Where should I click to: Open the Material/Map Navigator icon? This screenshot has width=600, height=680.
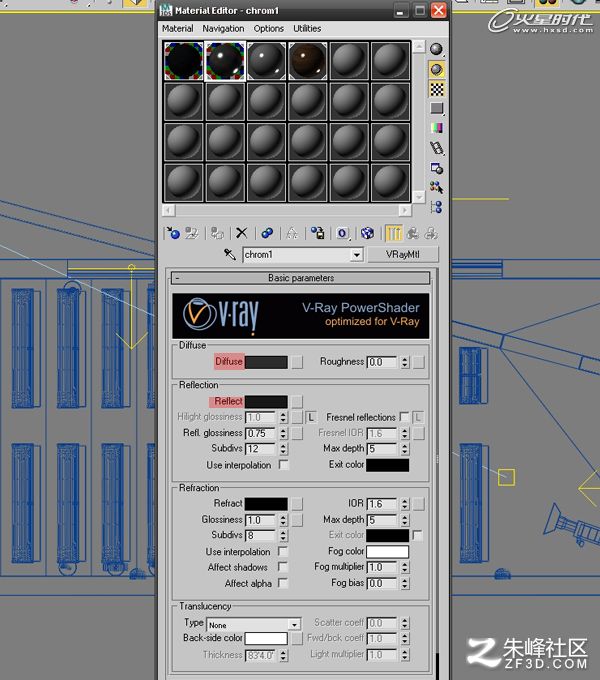pyautogui.click(x=437, y=207)
